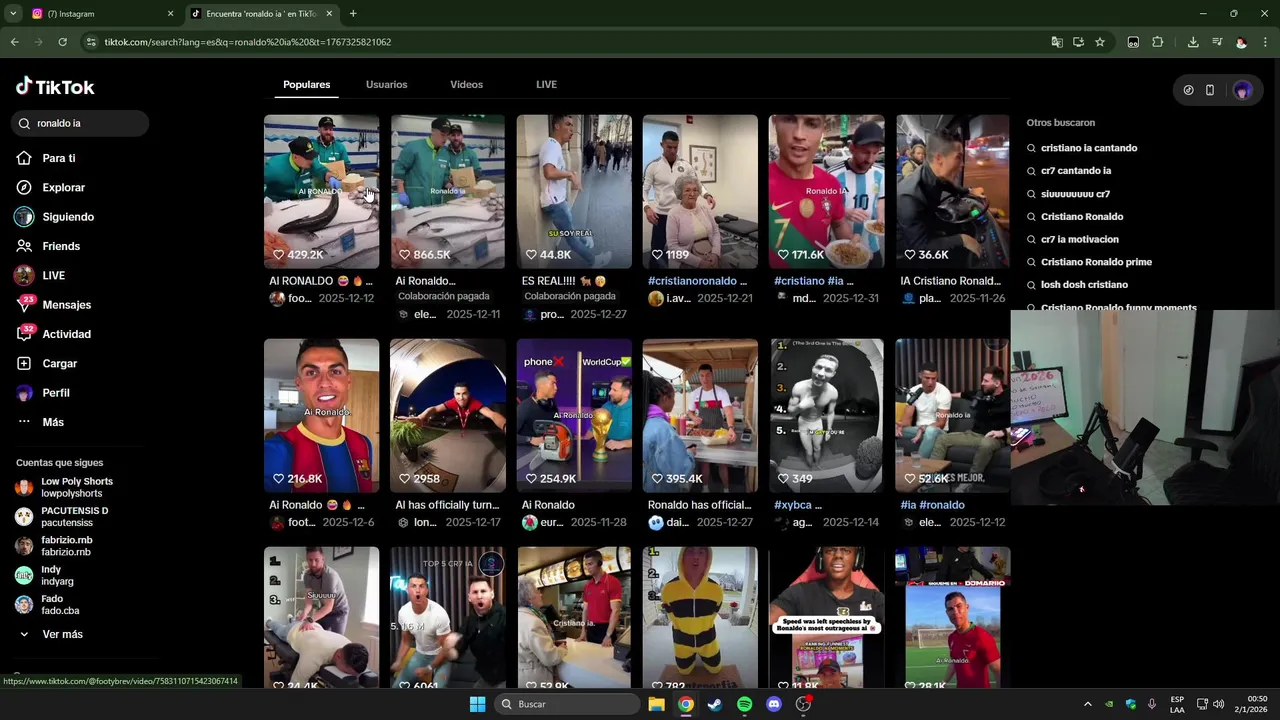Image resolution: width=1280 pixels, height=720 pixels.
Task: Open video thumbnail with 395.4K likes
Action: click(x=700, y=415)
